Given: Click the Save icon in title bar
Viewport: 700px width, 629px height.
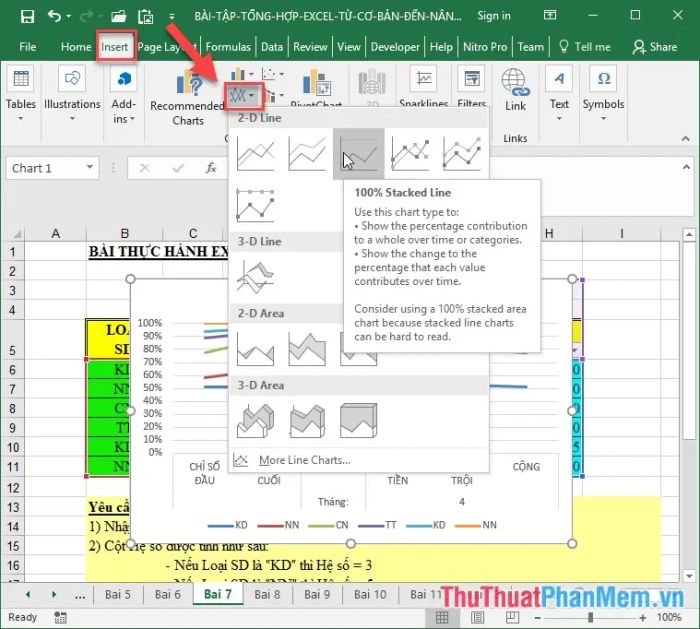Looking at the screenshot, I should coord(28,17).
